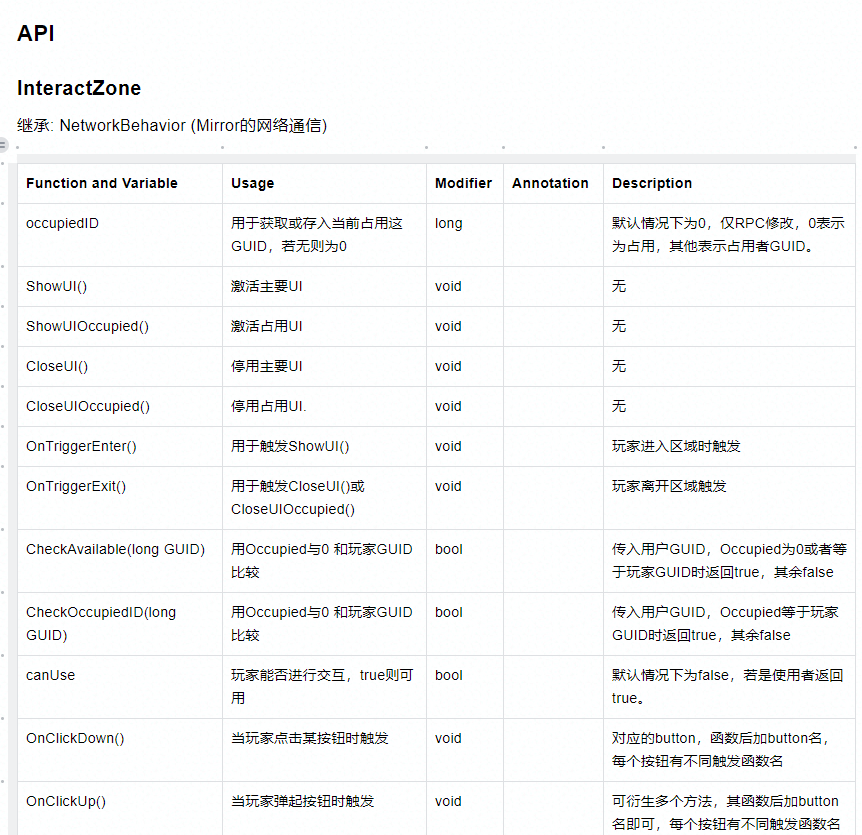The width and height of the screenshot is (862, 835).
Task: Select the Usage column header
Action: 324,183
